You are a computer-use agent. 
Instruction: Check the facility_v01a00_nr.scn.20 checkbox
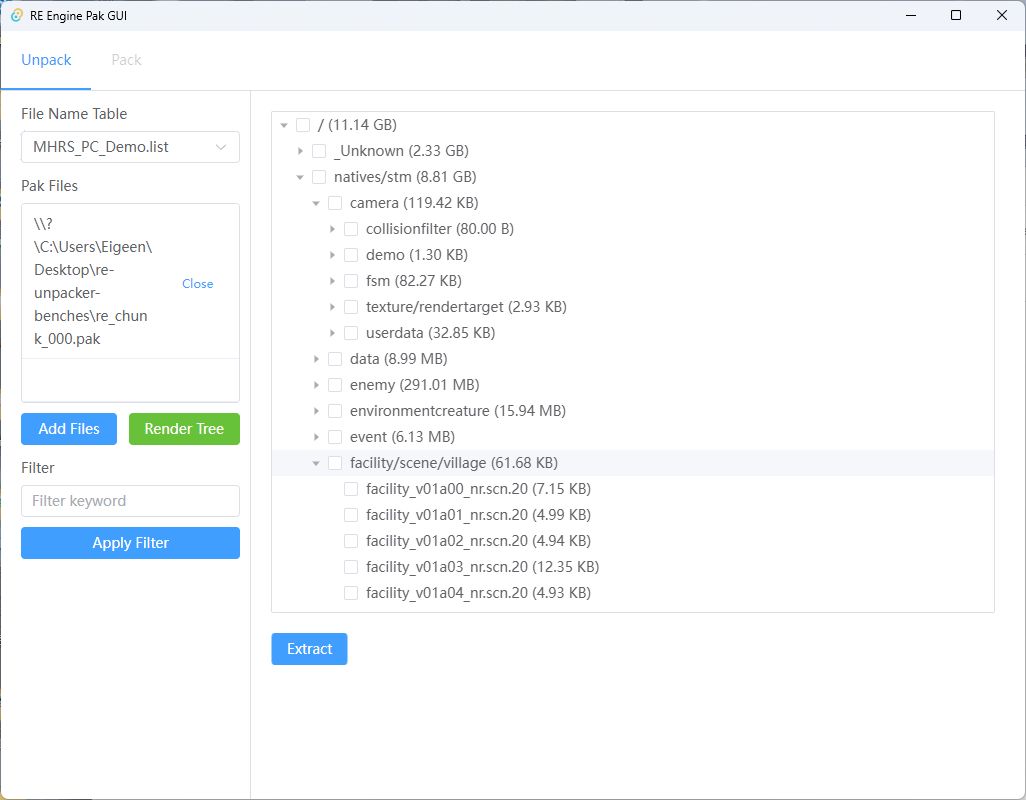351,488
